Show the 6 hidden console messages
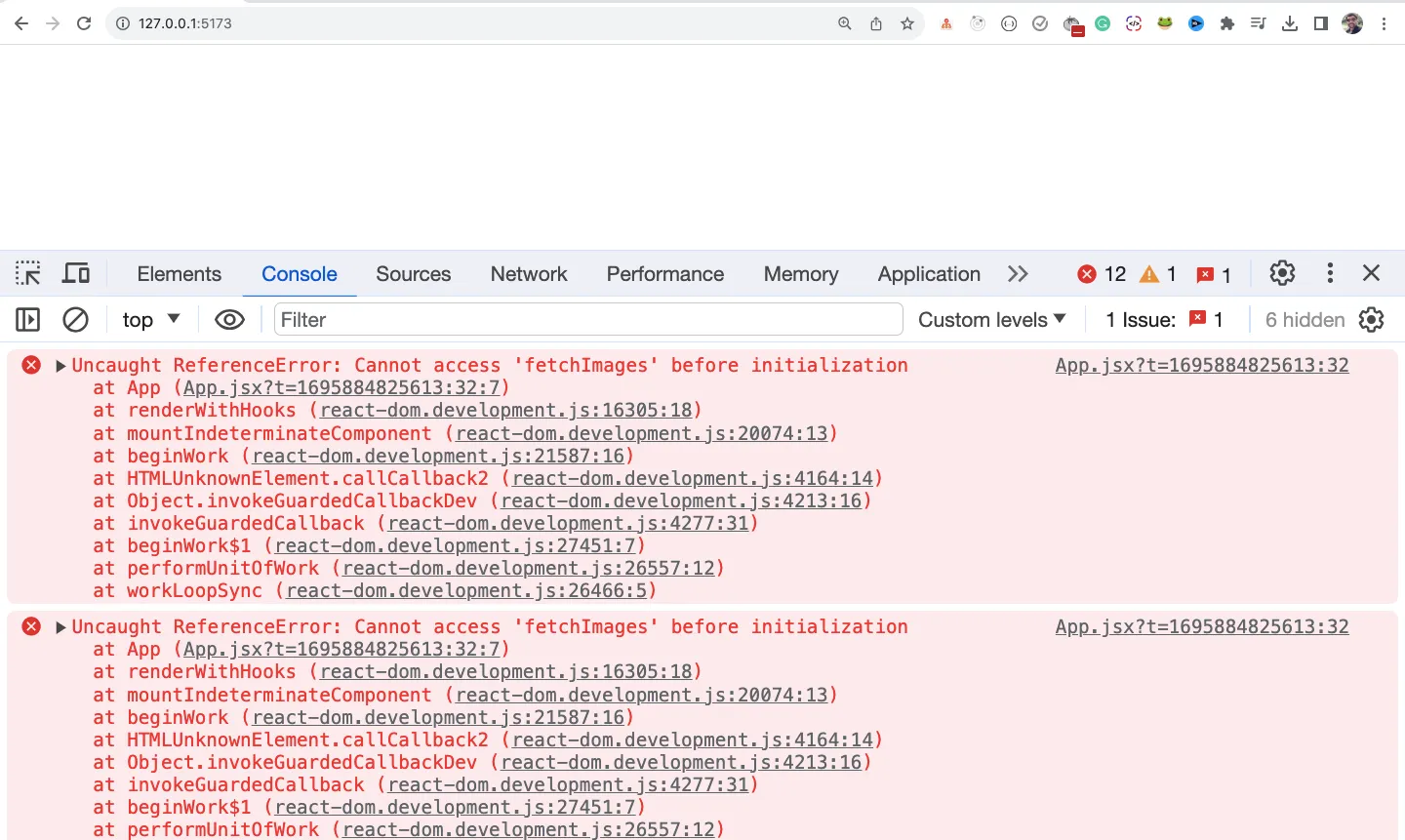 coord(1305,319)
